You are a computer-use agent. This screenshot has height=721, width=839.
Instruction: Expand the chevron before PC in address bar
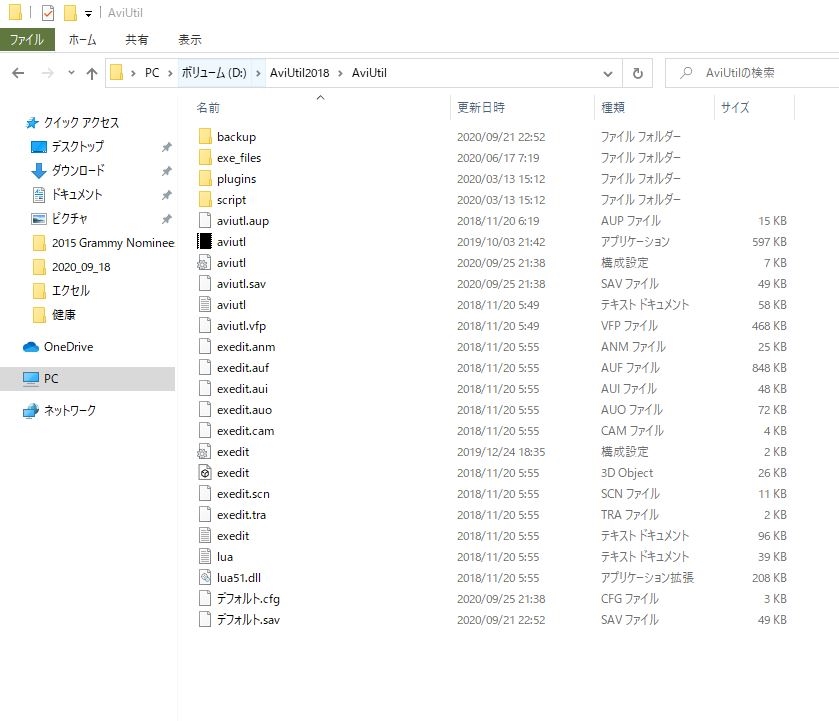click(133, 73)
